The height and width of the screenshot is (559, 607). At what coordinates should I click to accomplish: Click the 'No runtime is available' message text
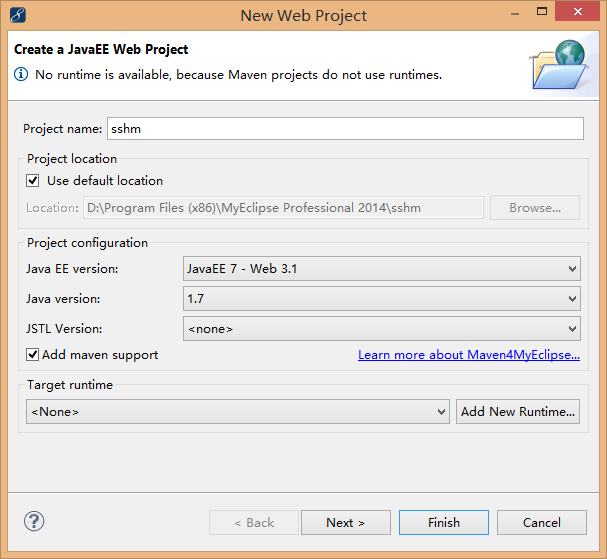point(238,75)
